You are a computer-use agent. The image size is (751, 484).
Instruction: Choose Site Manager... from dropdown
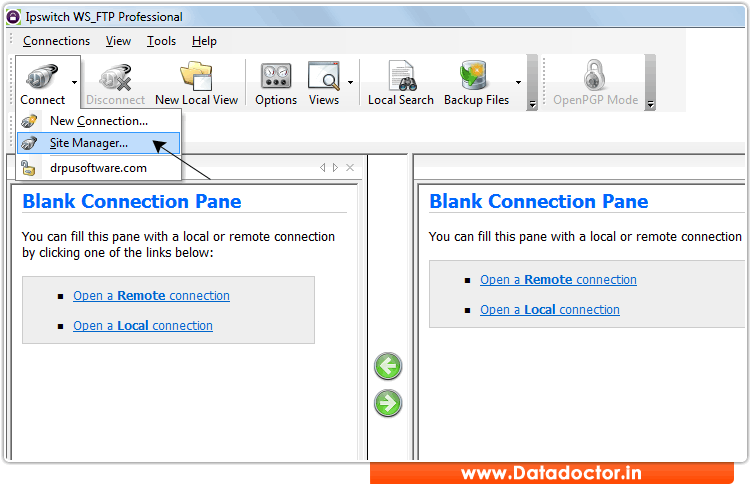(99, 143)
